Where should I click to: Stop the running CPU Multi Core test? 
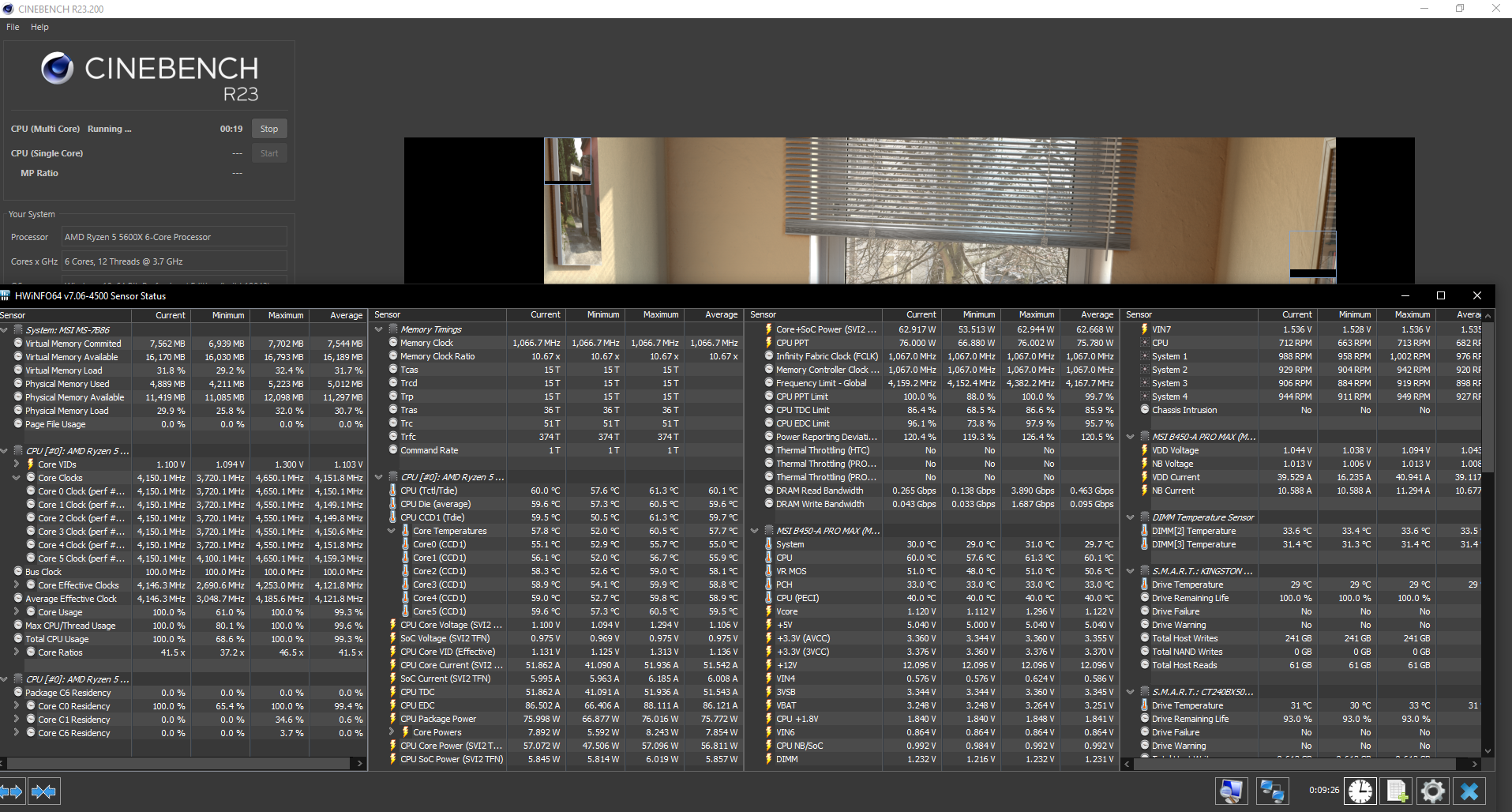269,129
